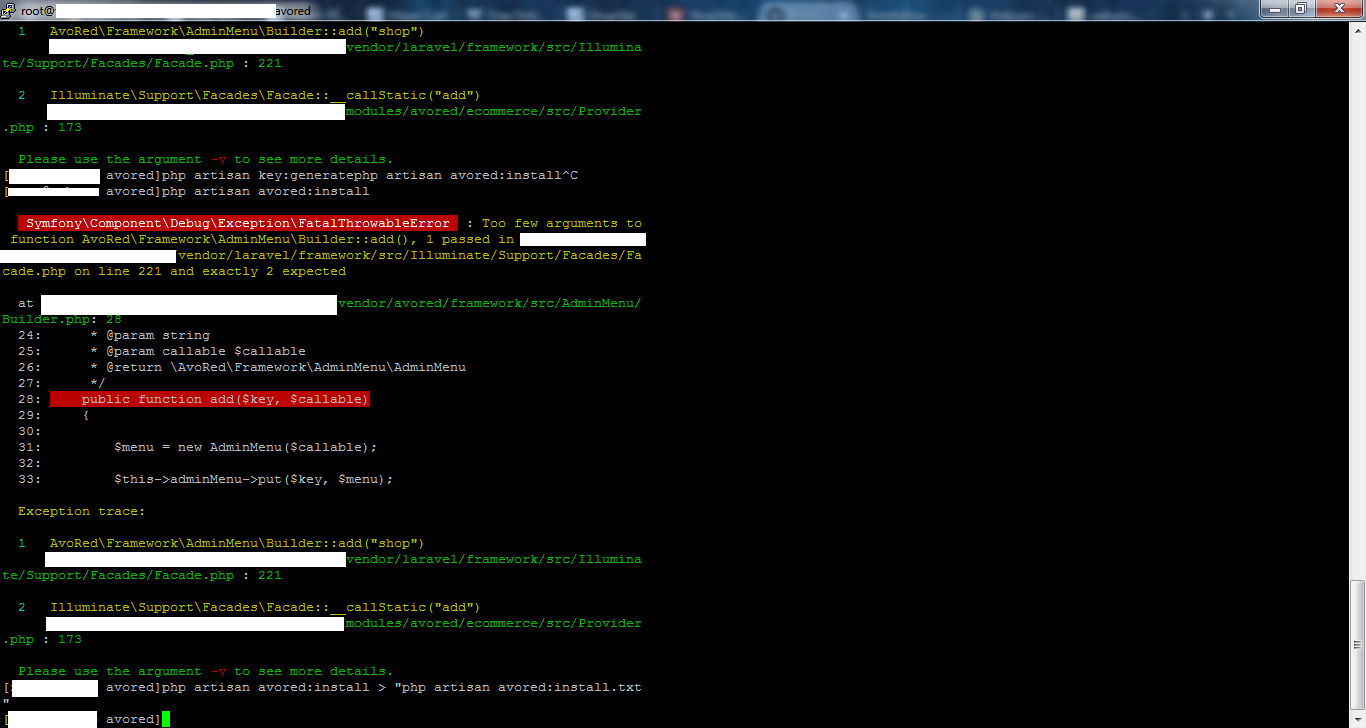Click the Restore Down icon of the PuTTY window
Image resolution: width=1366 pixels, height=728 pixels.
[1303, 9]
